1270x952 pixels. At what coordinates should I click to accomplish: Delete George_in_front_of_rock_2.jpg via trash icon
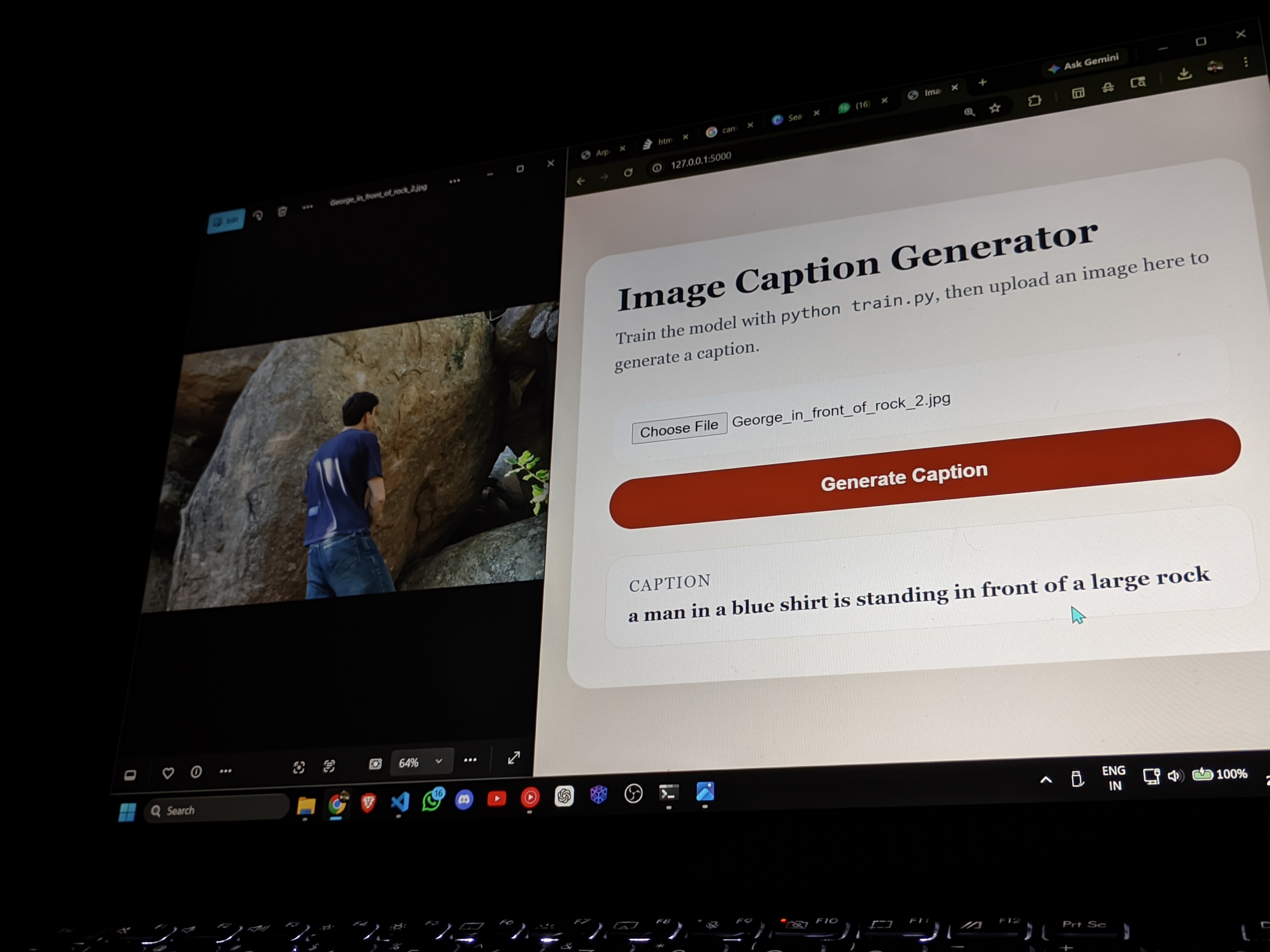tap(282, 211)
